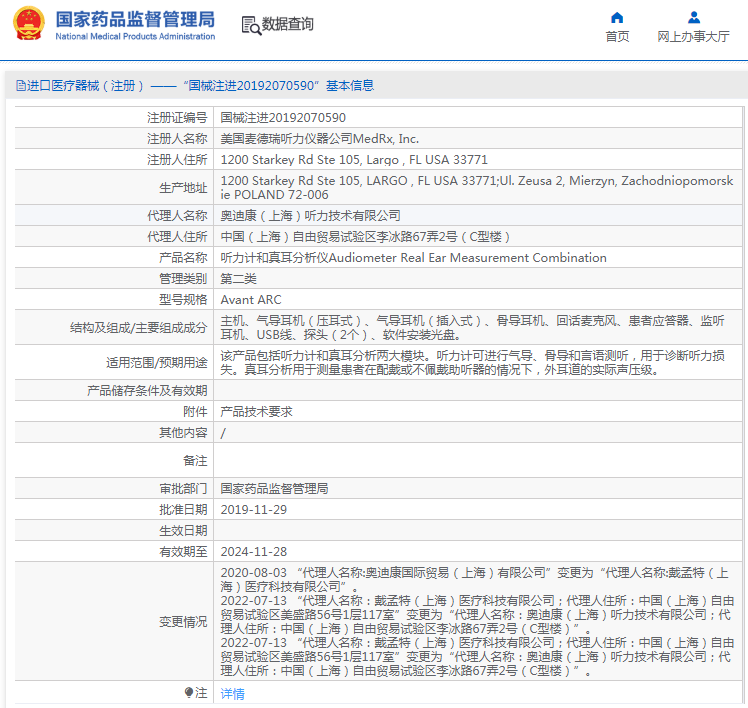
Task: Click the Avant ARC model value
Action: (x=251, y=300)
